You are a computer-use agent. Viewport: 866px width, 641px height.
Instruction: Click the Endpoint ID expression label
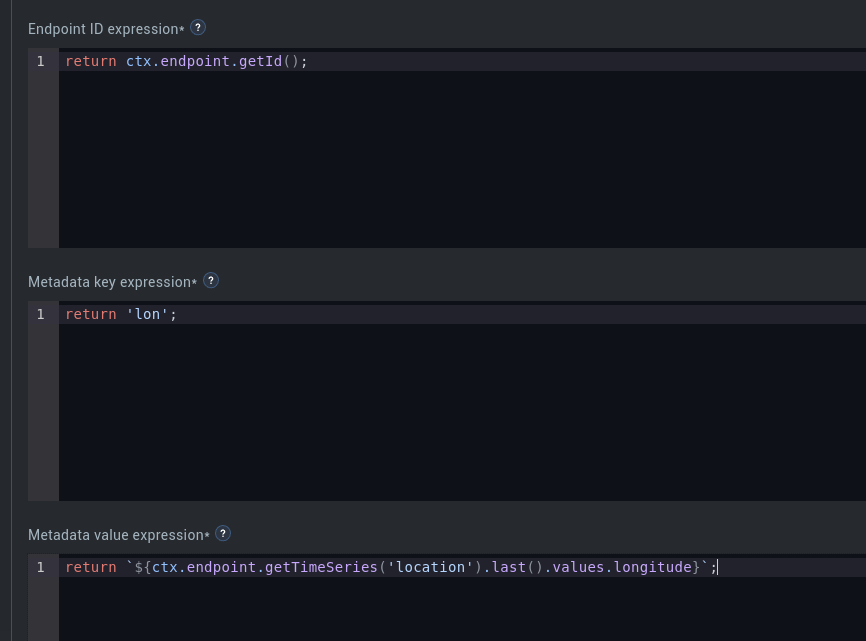tap(106, 29)
